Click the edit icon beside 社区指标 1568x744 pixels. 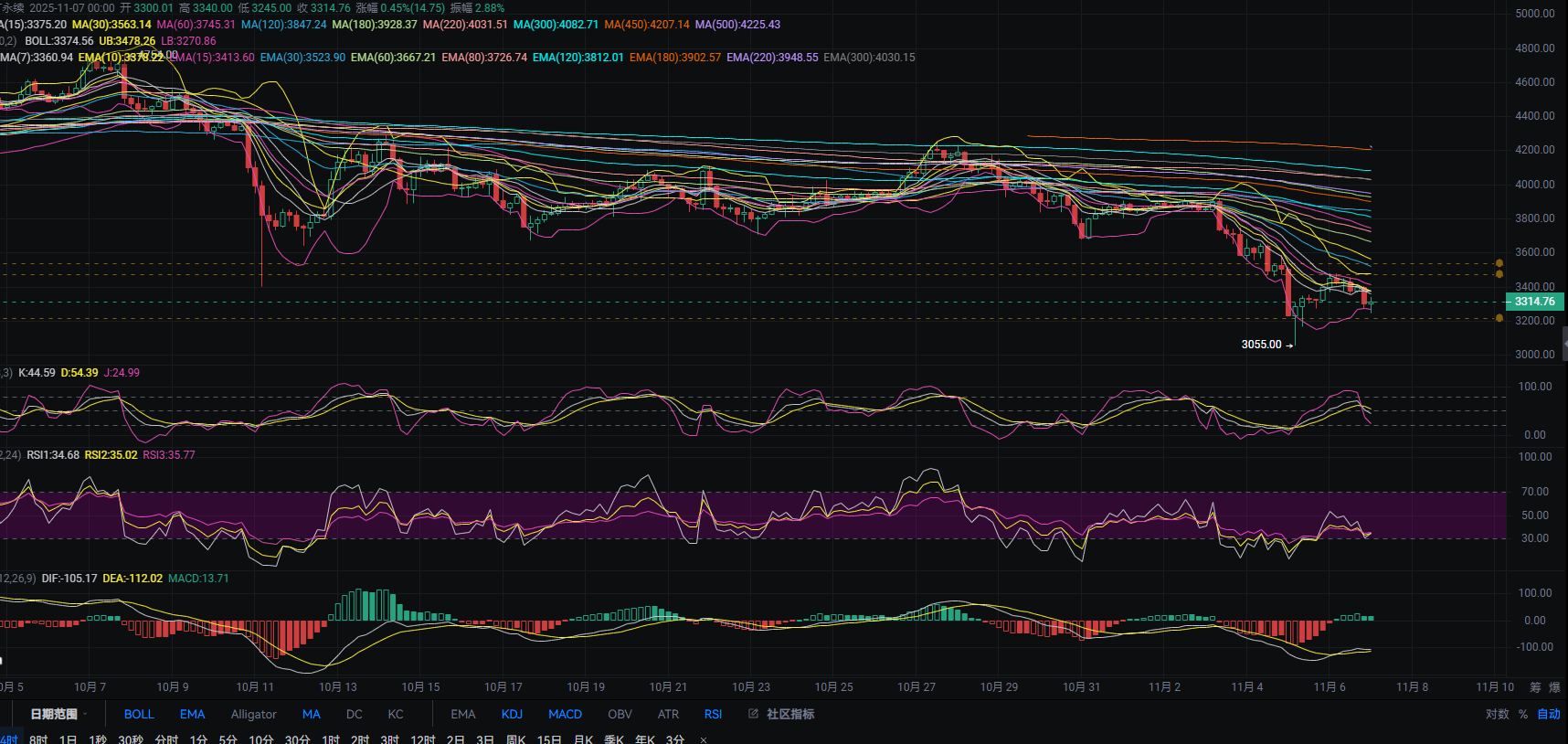[753, 714]
